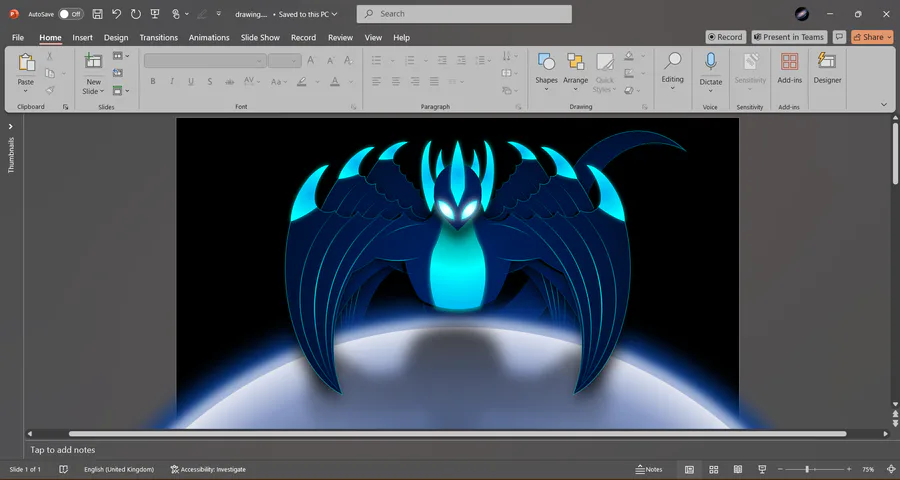The width and height of the screenshot is (900, 480).
Task: Toggle AutoSave switch
Action: (x=71, y=14)
